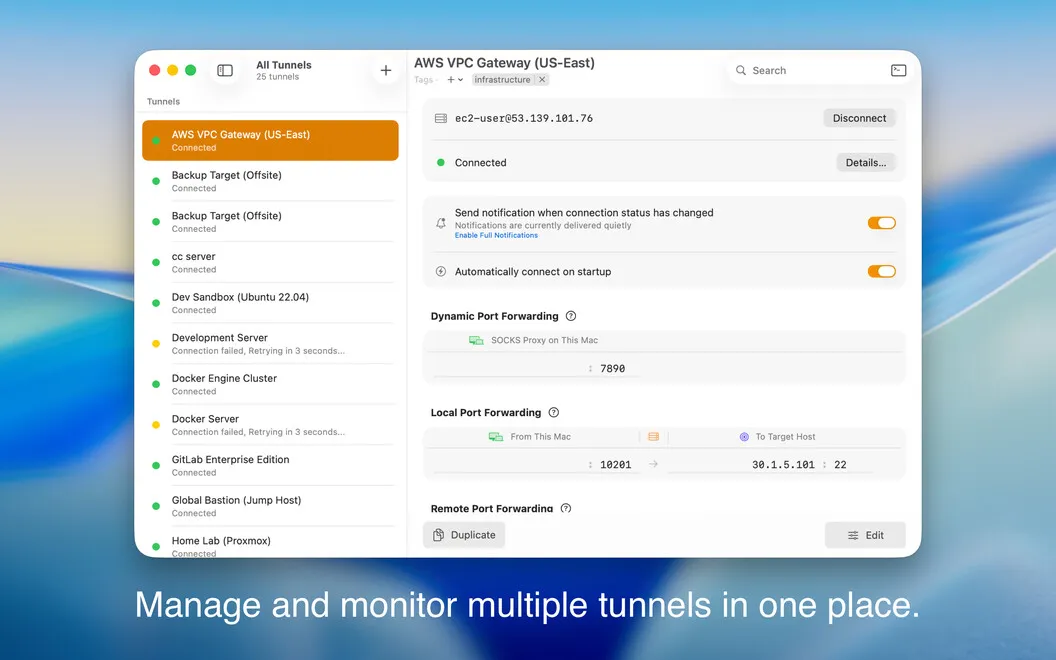1056x660 pixels.
Task: Duplicate this tunnel configuration
Action: coord(464,535)
